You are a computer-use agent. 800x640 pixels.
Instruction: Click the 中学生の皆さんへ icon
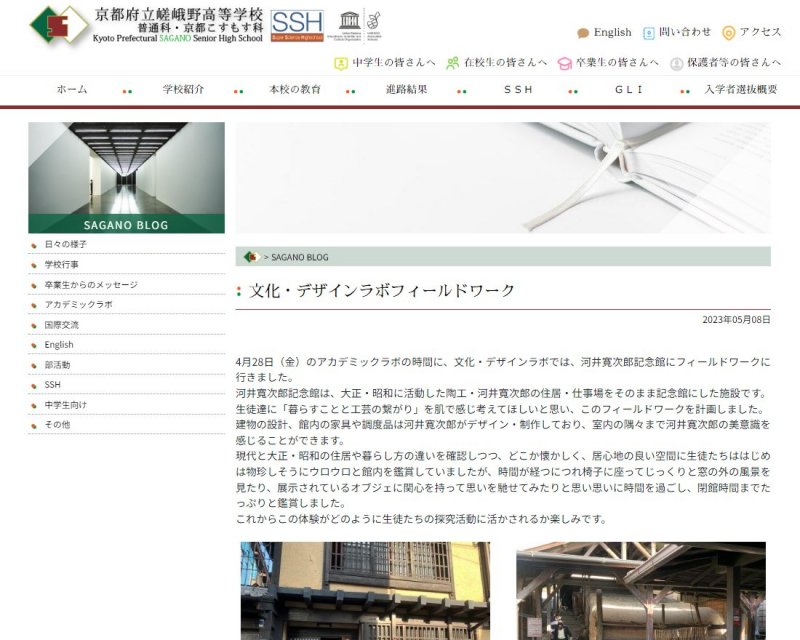341,62
